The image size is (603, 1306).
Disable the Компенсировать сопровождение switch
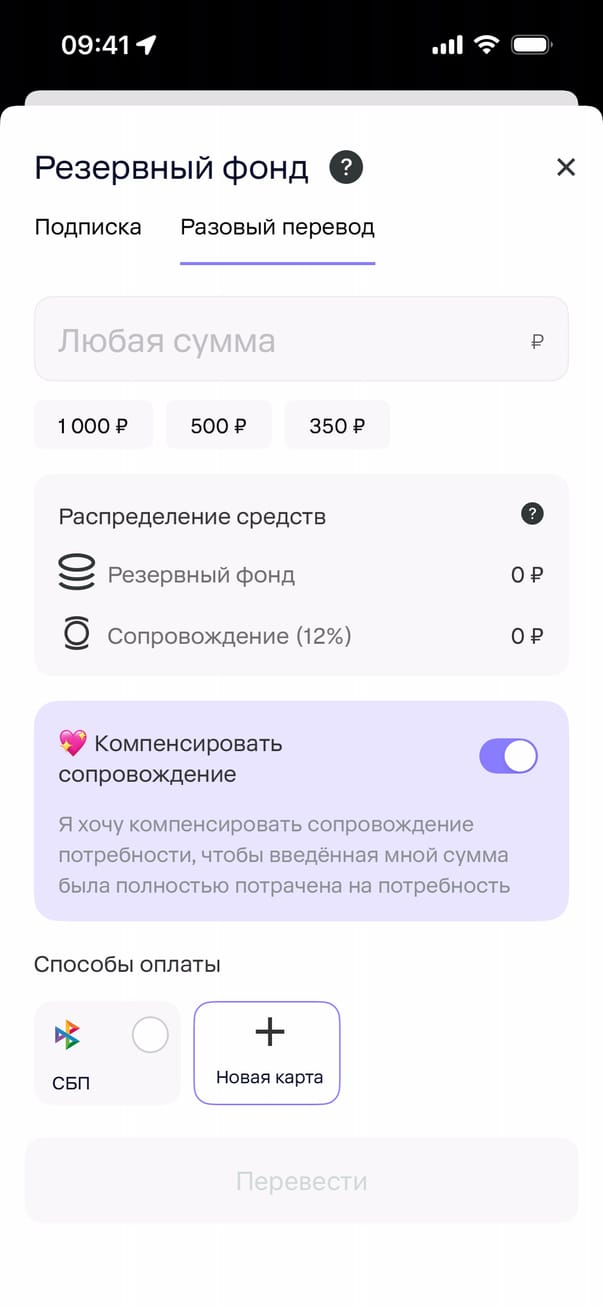coord(508,756)
